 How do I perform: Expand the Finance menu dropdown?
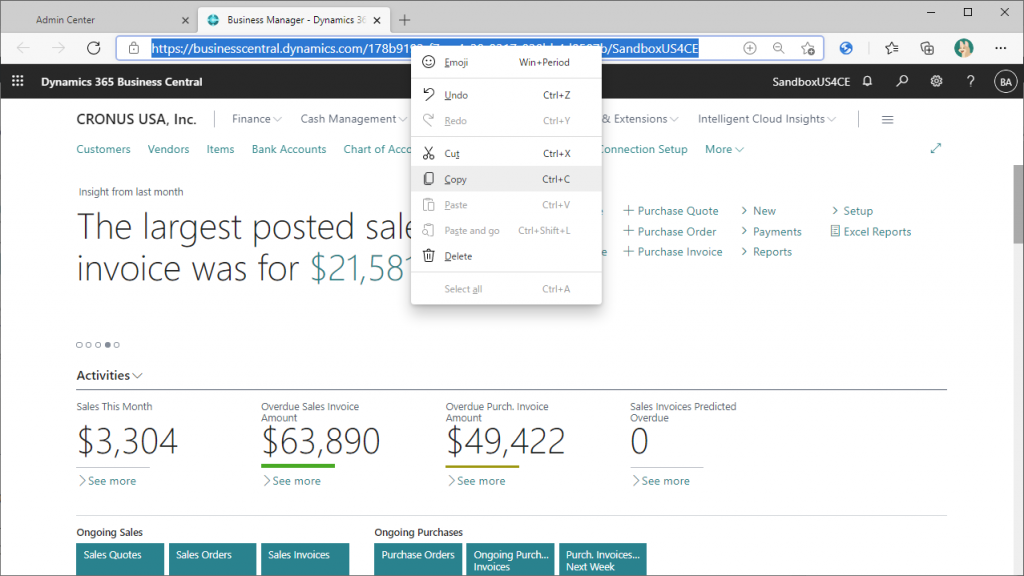pos(257,119)
